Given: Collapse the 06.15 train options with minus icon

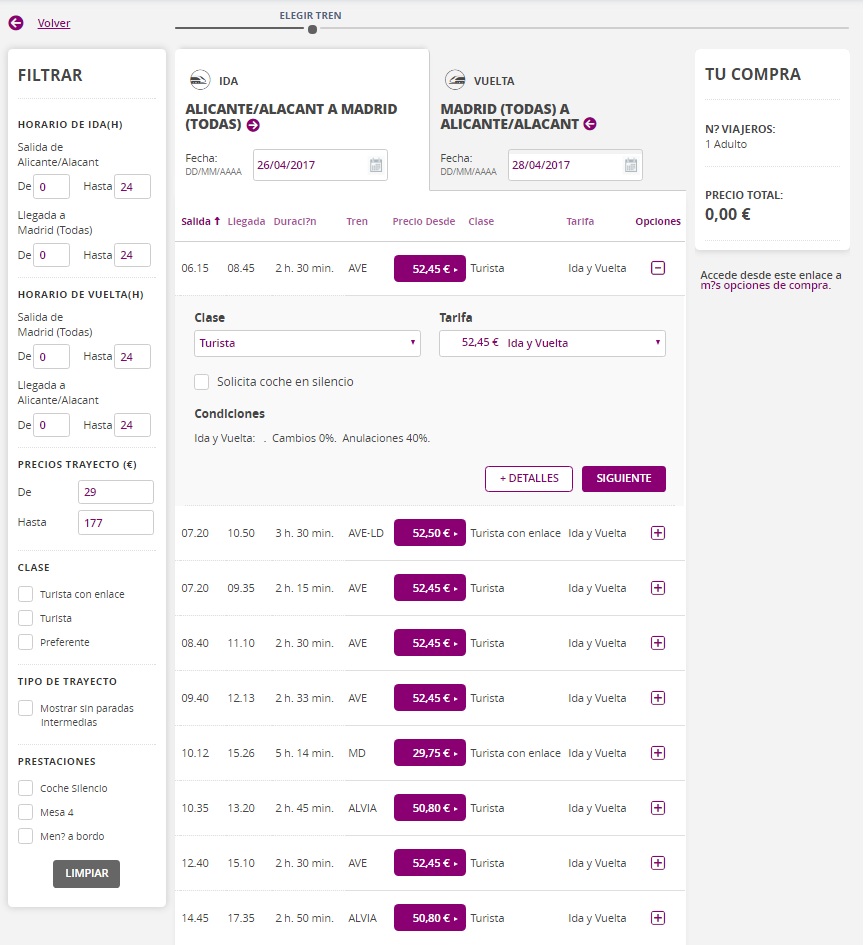Looking at the screenshot, I should pos(657,268).
